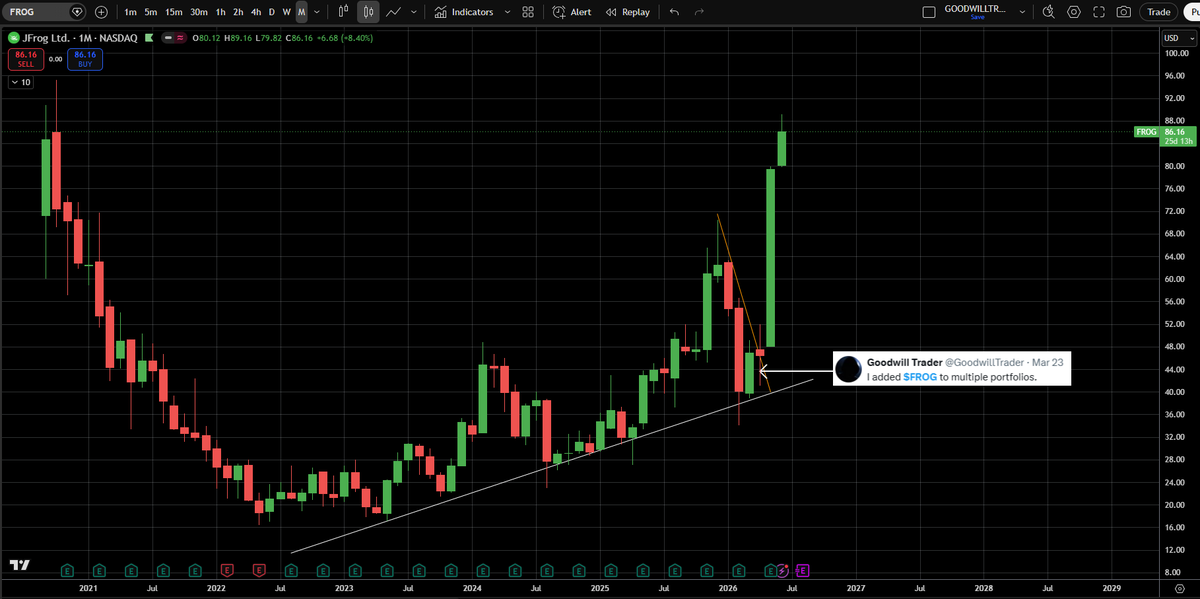Switch to the 30m timeframe

click(x=199, y=12)
